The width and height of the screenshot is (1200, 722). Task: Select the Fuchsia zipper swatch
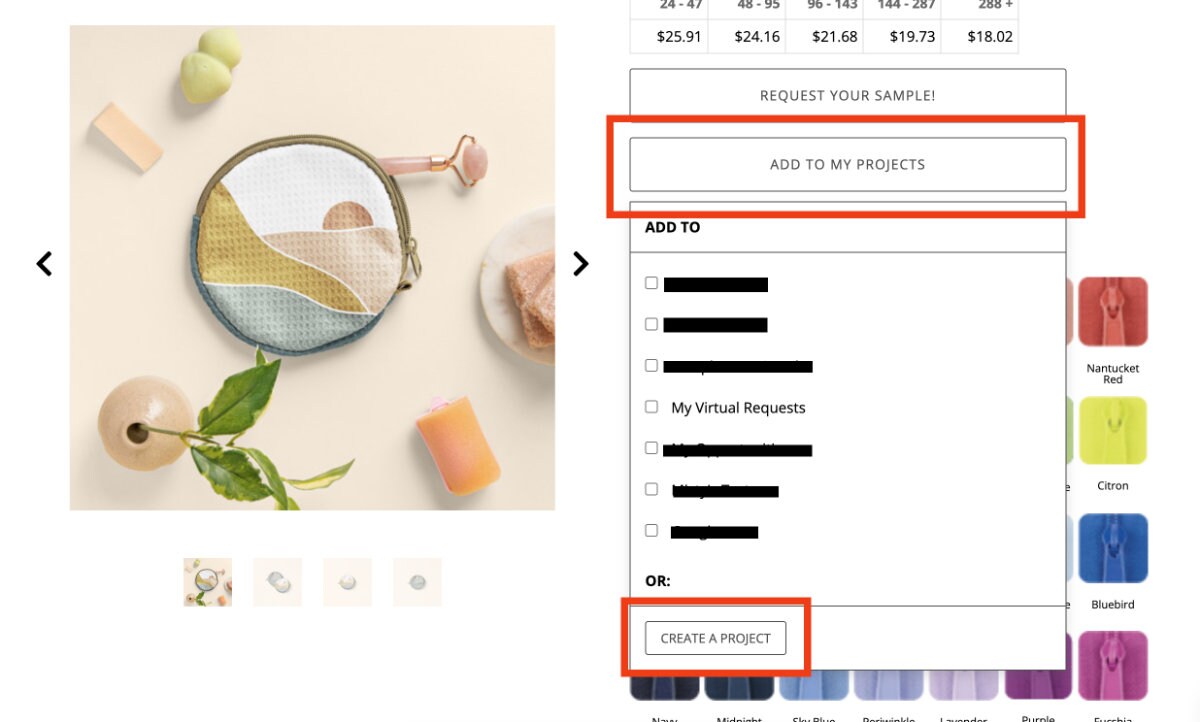coord(1113,666)
